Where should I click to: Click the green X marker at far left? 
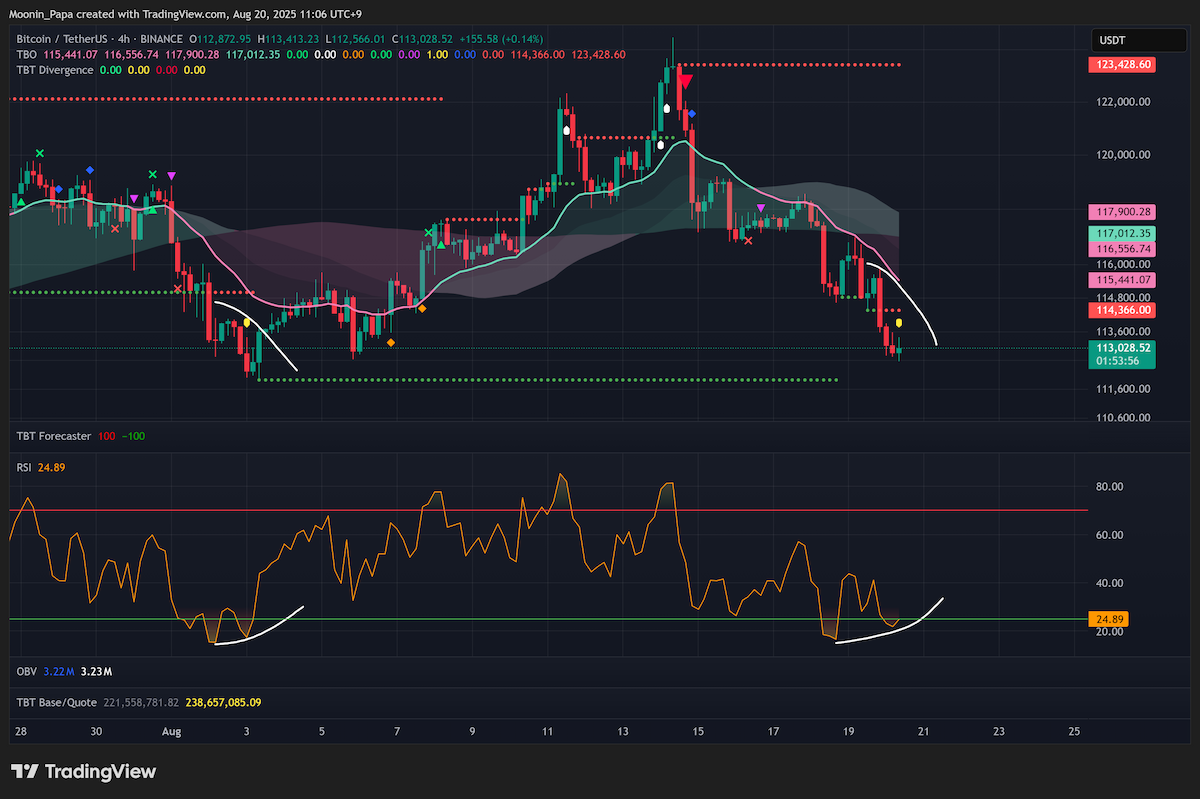[40, 153]
